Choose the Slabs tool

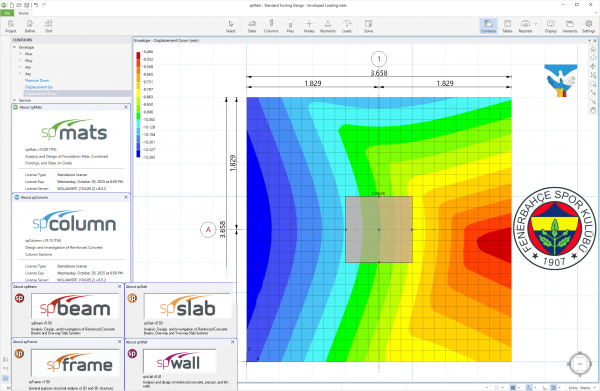(x=252, y=26)
